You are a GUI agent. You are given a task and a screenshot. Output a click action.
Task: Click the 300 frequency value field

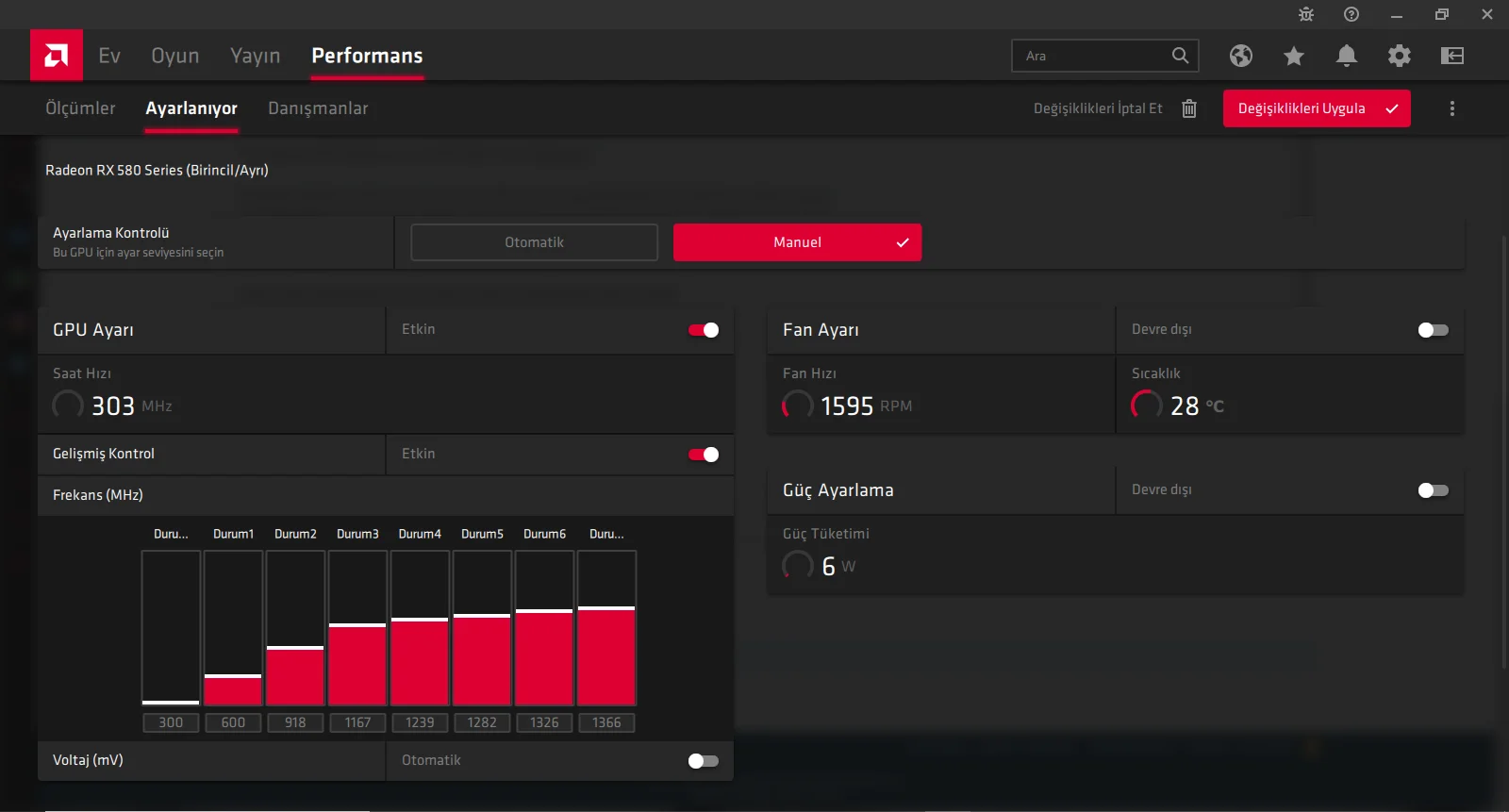(x=171, y=722)
